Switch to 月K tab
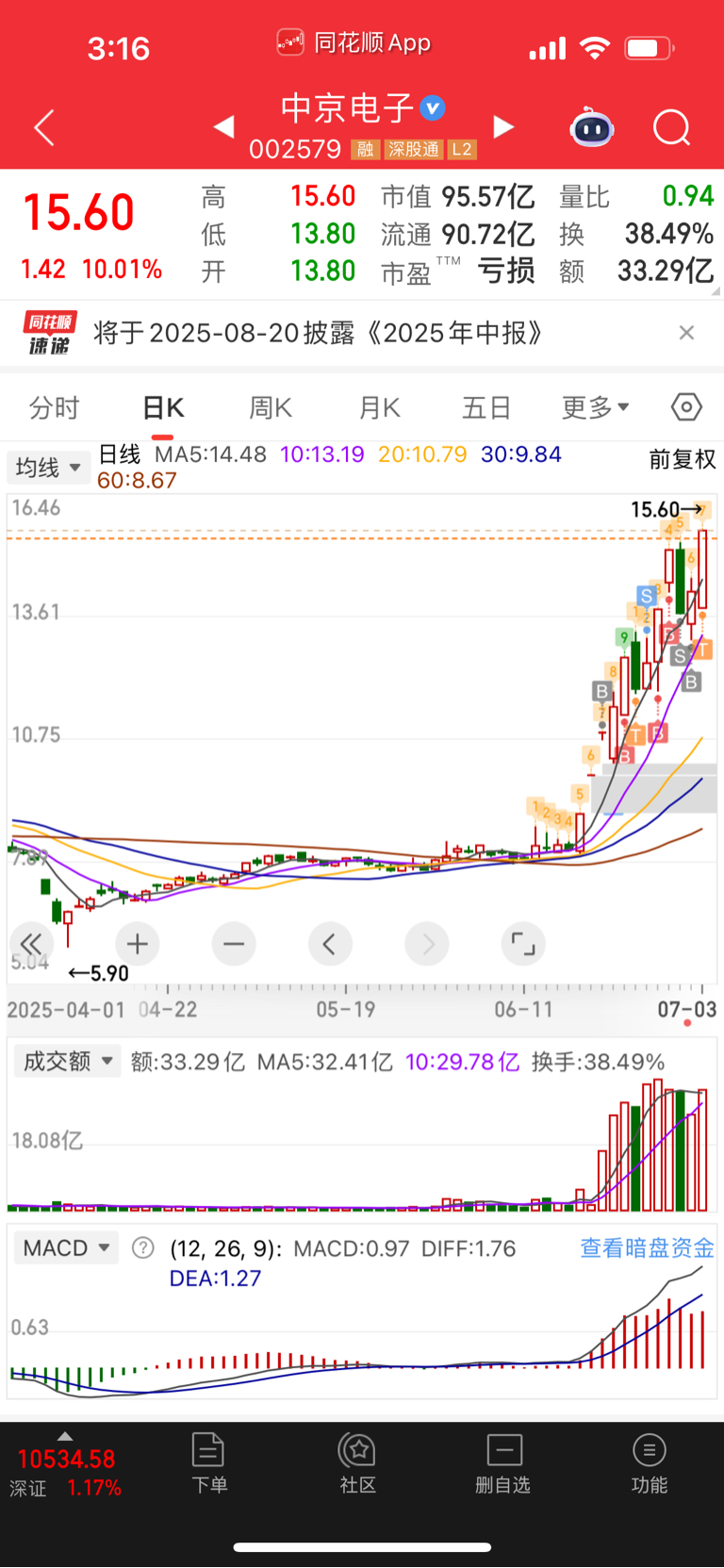 (379, 407)
